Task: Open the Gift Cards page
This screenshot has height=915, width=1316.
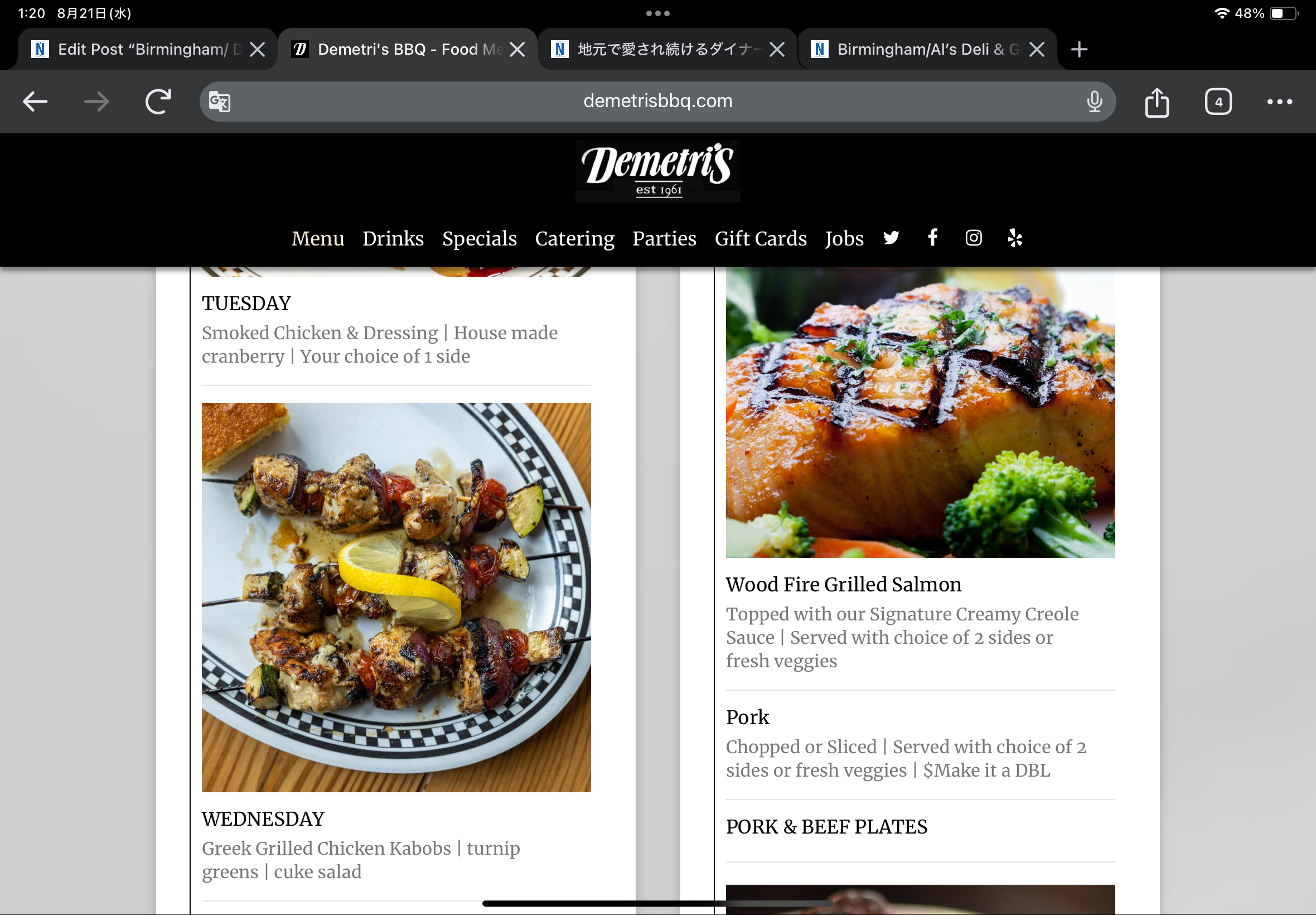Action: (760, 238)
